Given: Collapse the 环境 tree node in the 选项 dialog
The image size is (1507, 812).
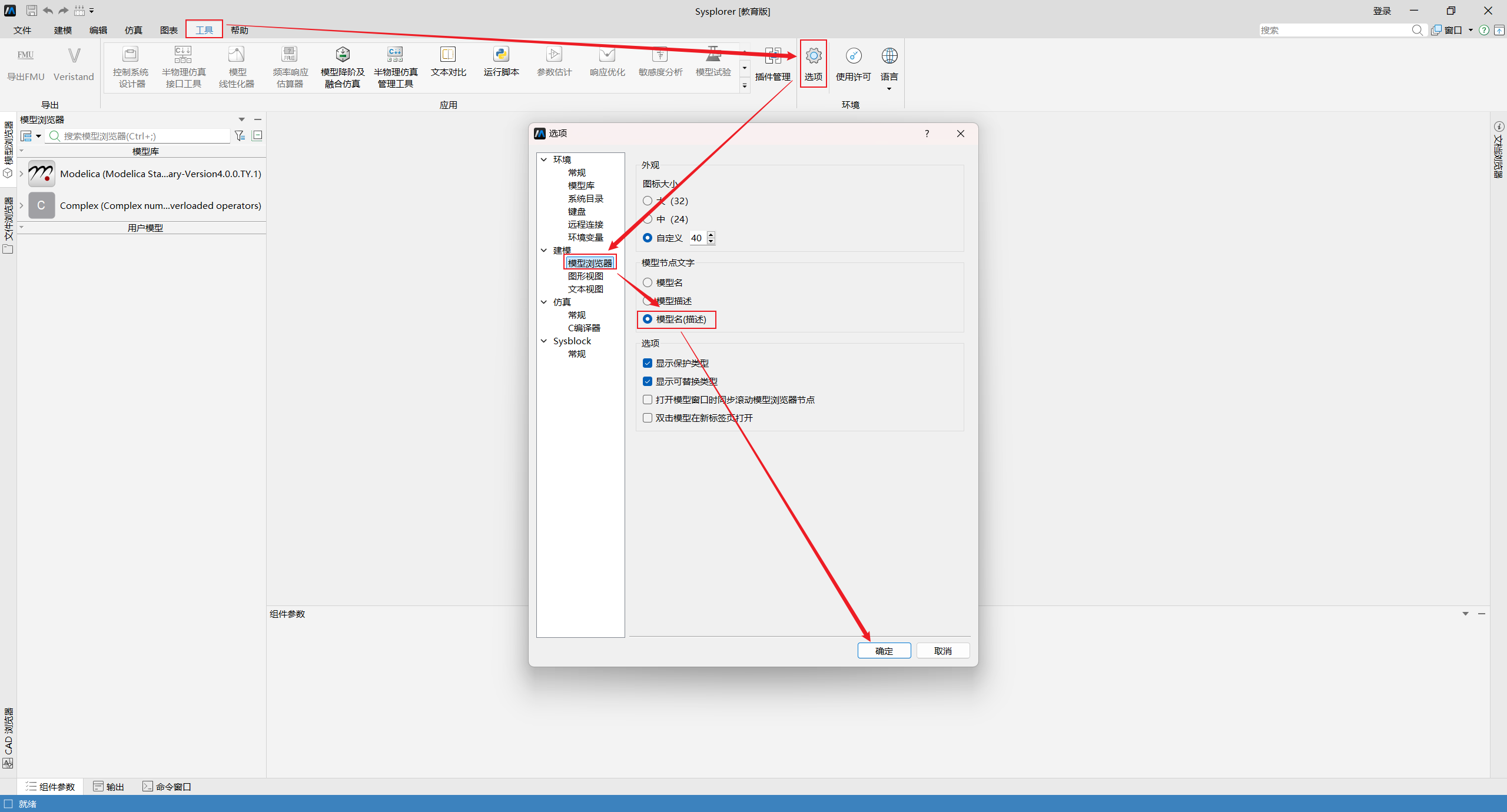Looking at the screenshot, I should (x=544, y=159).
